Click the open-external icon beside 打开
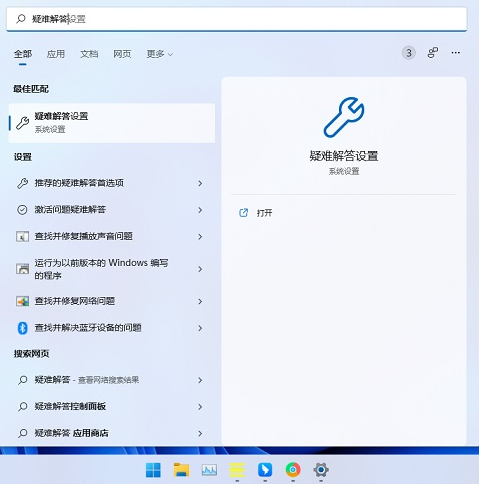This screenshot has height=484, width=479. [244, 213]
